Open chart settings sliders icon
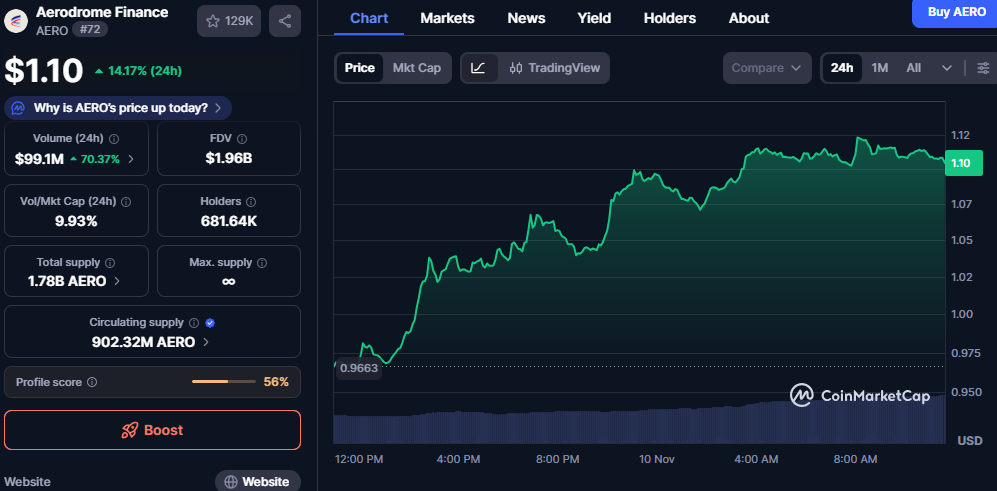The width and height of the screenshot is (997, 491). (x=983, y=68)
